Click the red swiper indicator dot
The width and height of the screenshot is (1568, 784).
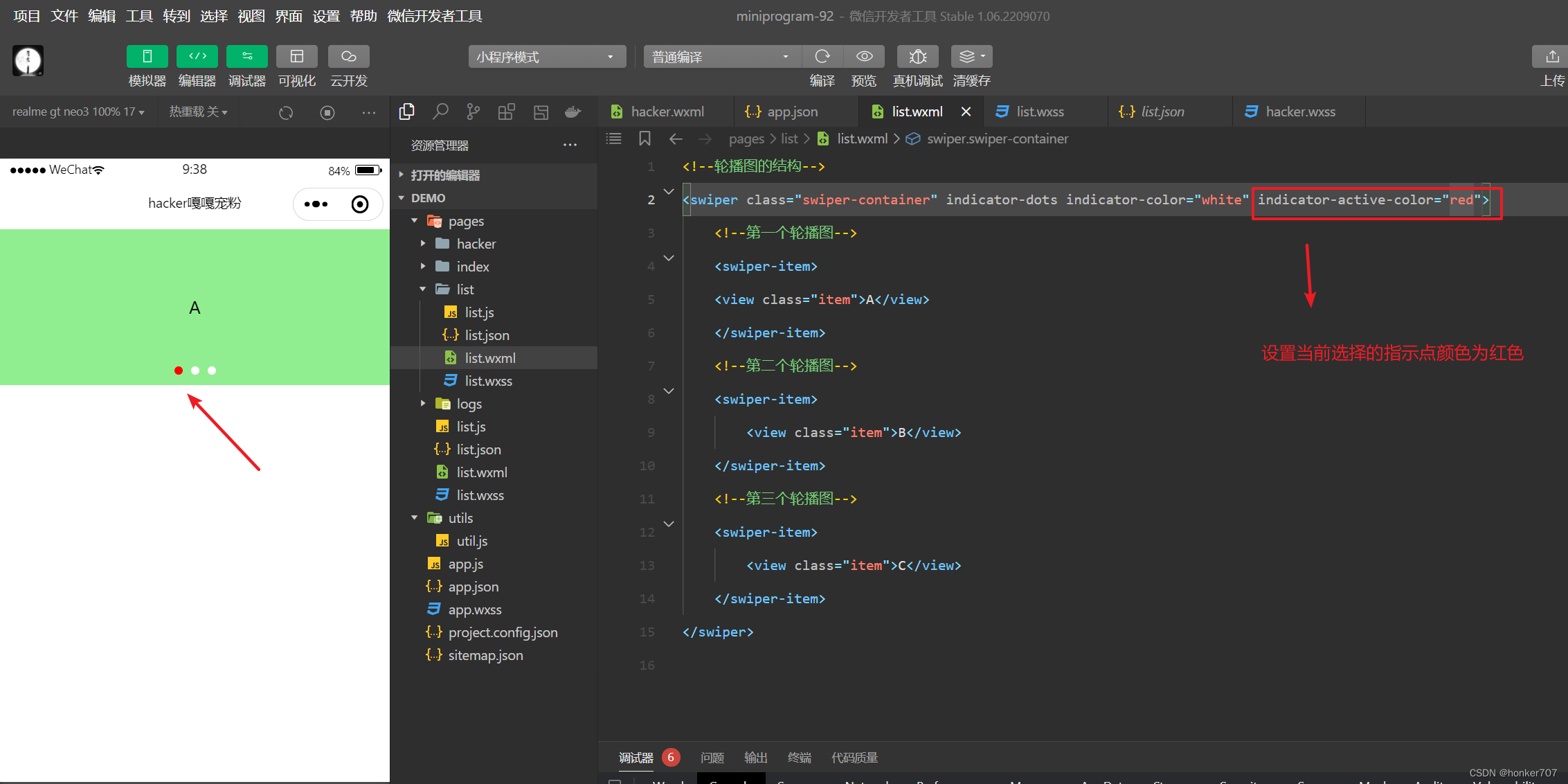click(x=179, y=371)
